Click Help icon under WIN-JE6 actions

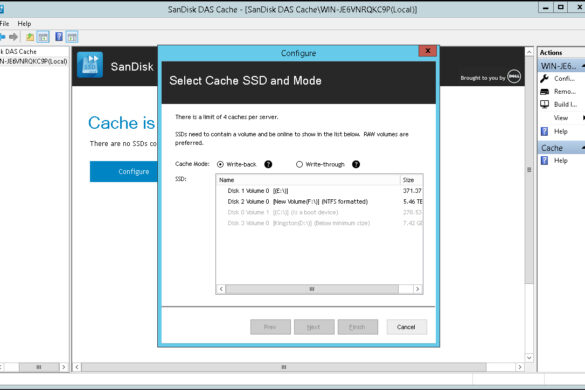click(544, 131)
